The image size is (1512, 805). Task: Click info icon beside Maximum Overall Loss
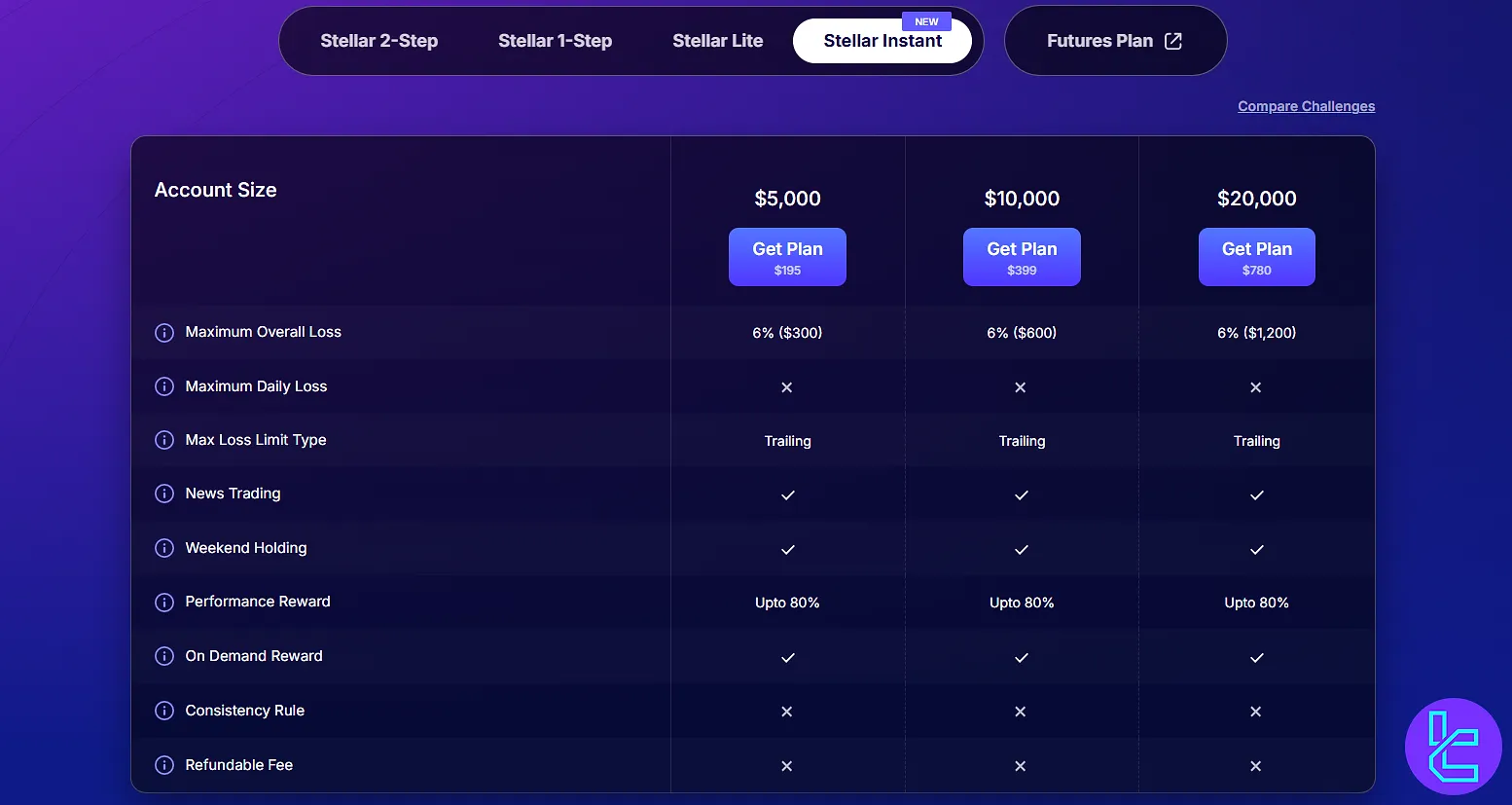coord(164,333)
